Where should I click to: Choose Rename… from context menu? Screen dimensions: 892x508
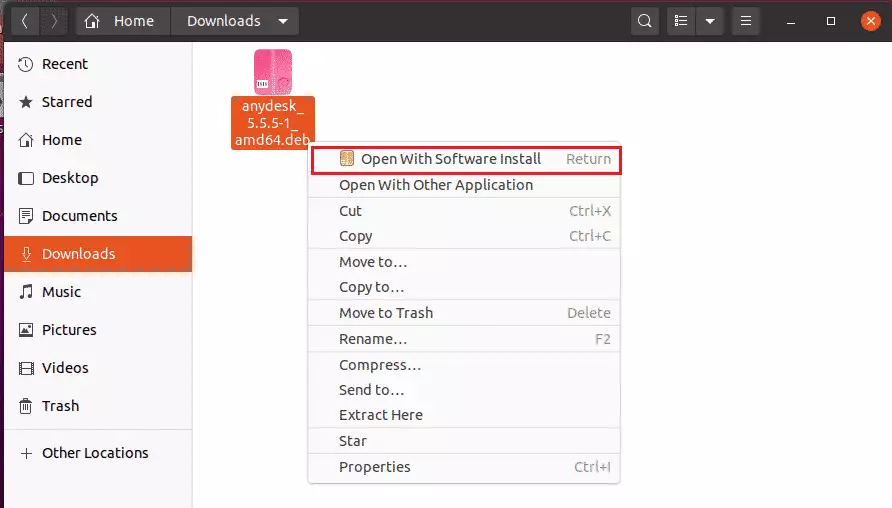[x=464, y=339]
